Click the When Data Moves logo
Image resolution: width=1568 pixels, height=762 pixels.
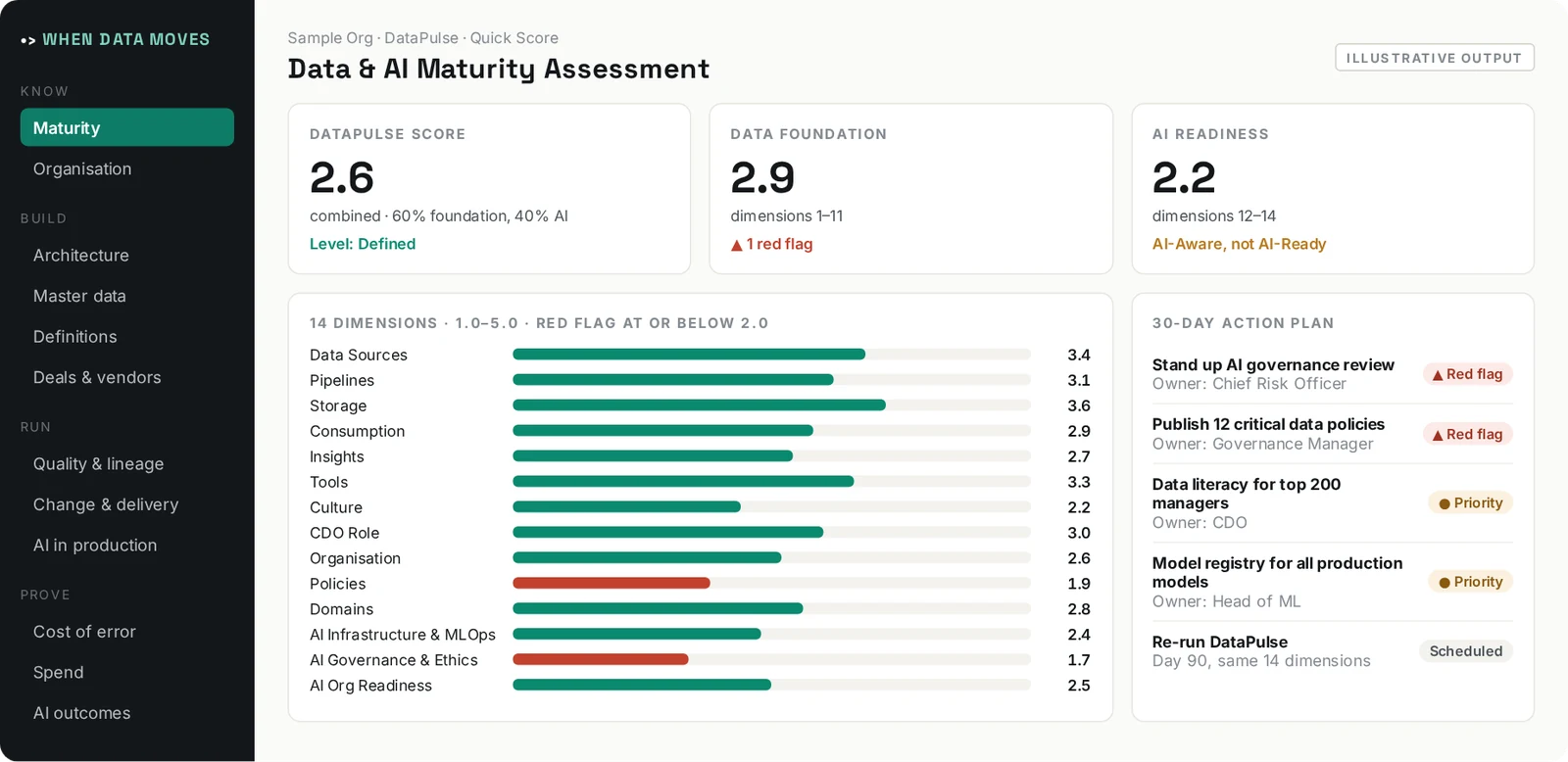pyautogui.click(x=115, y=40)
